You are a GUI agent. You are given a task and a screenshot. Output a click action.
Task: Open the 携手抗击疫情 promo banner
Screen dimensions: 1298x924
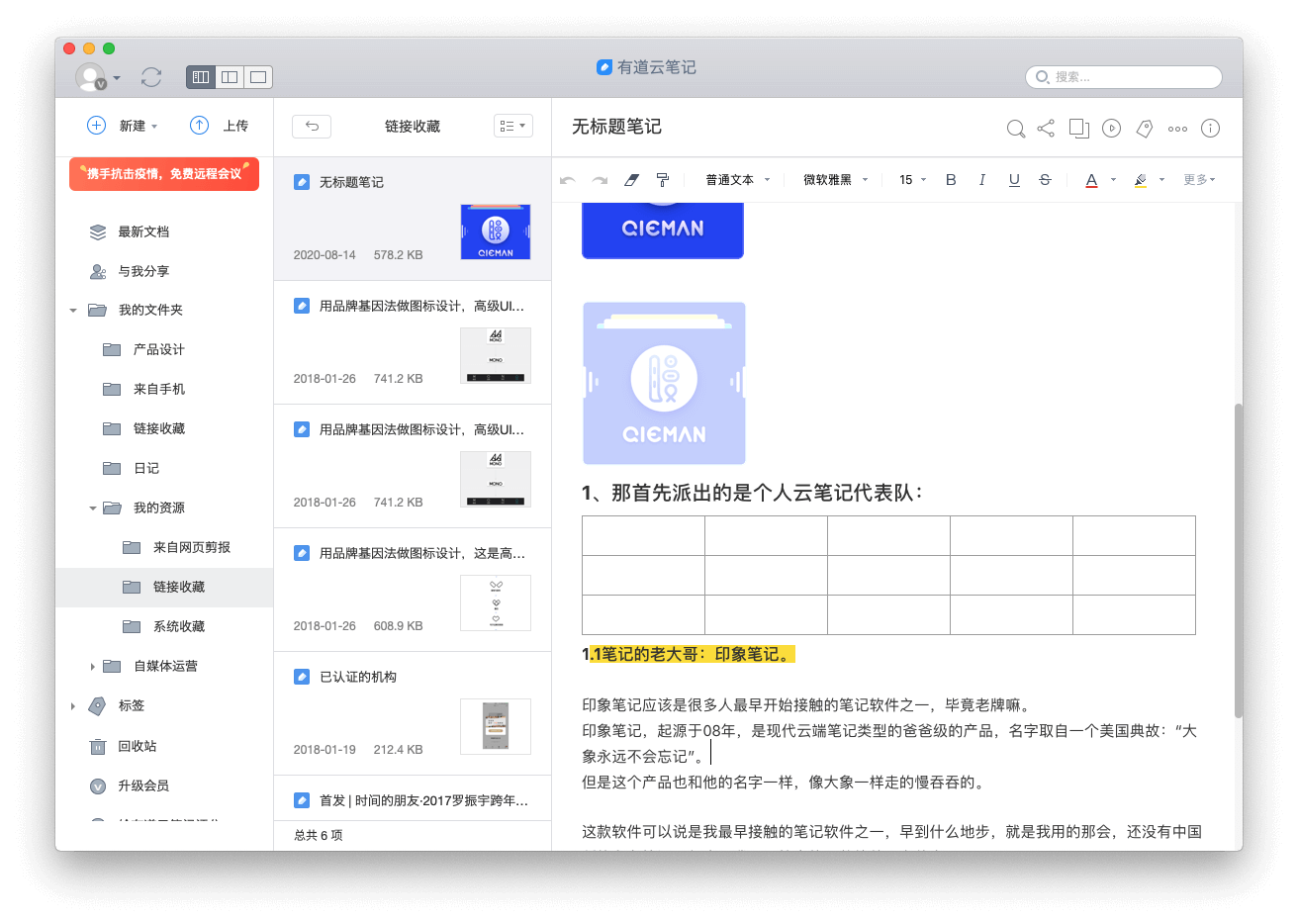point(164,174)
